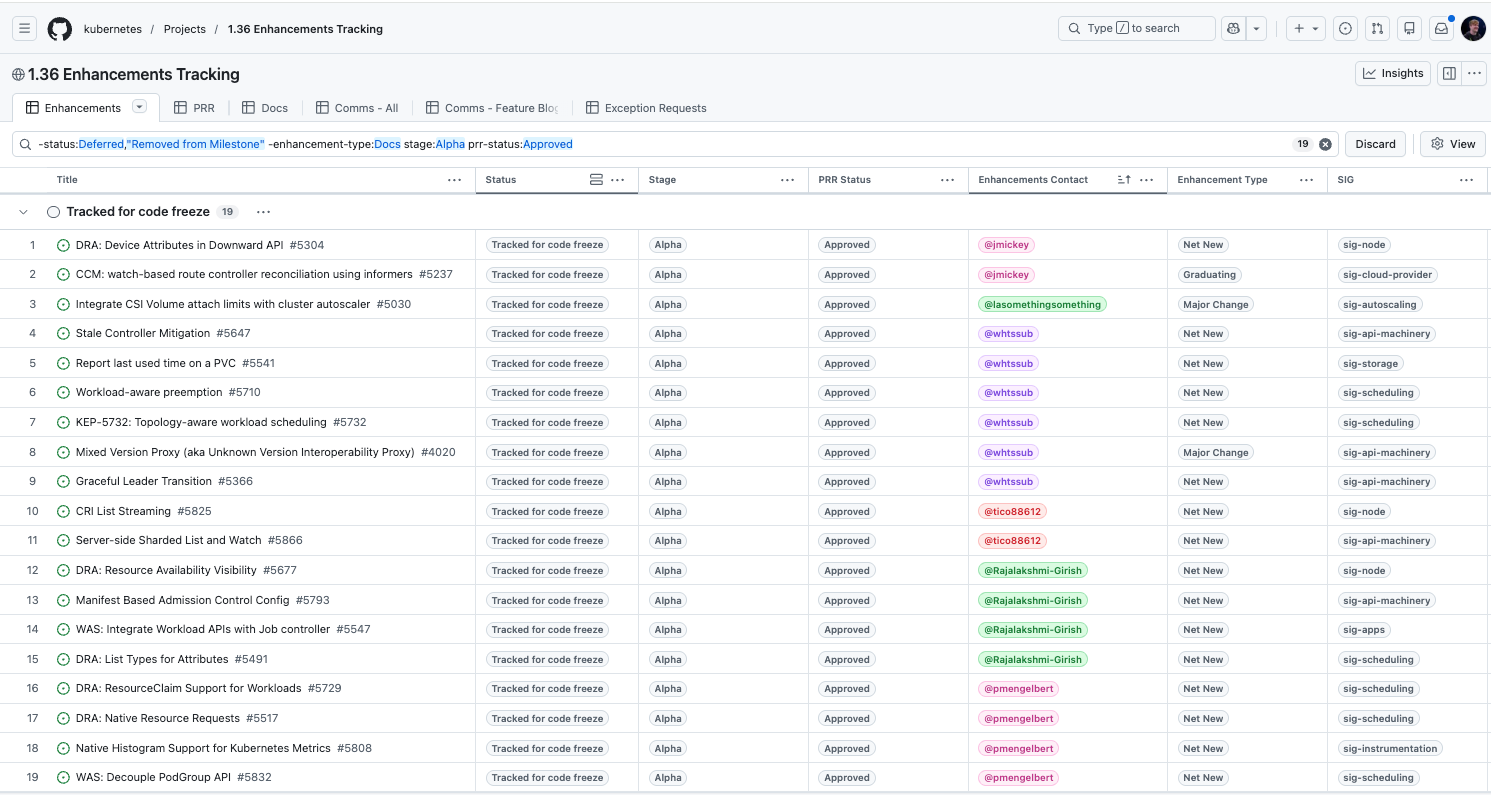Open the issues icon in header
This screenshot has height=795, width=1491.
point(1345,29)
